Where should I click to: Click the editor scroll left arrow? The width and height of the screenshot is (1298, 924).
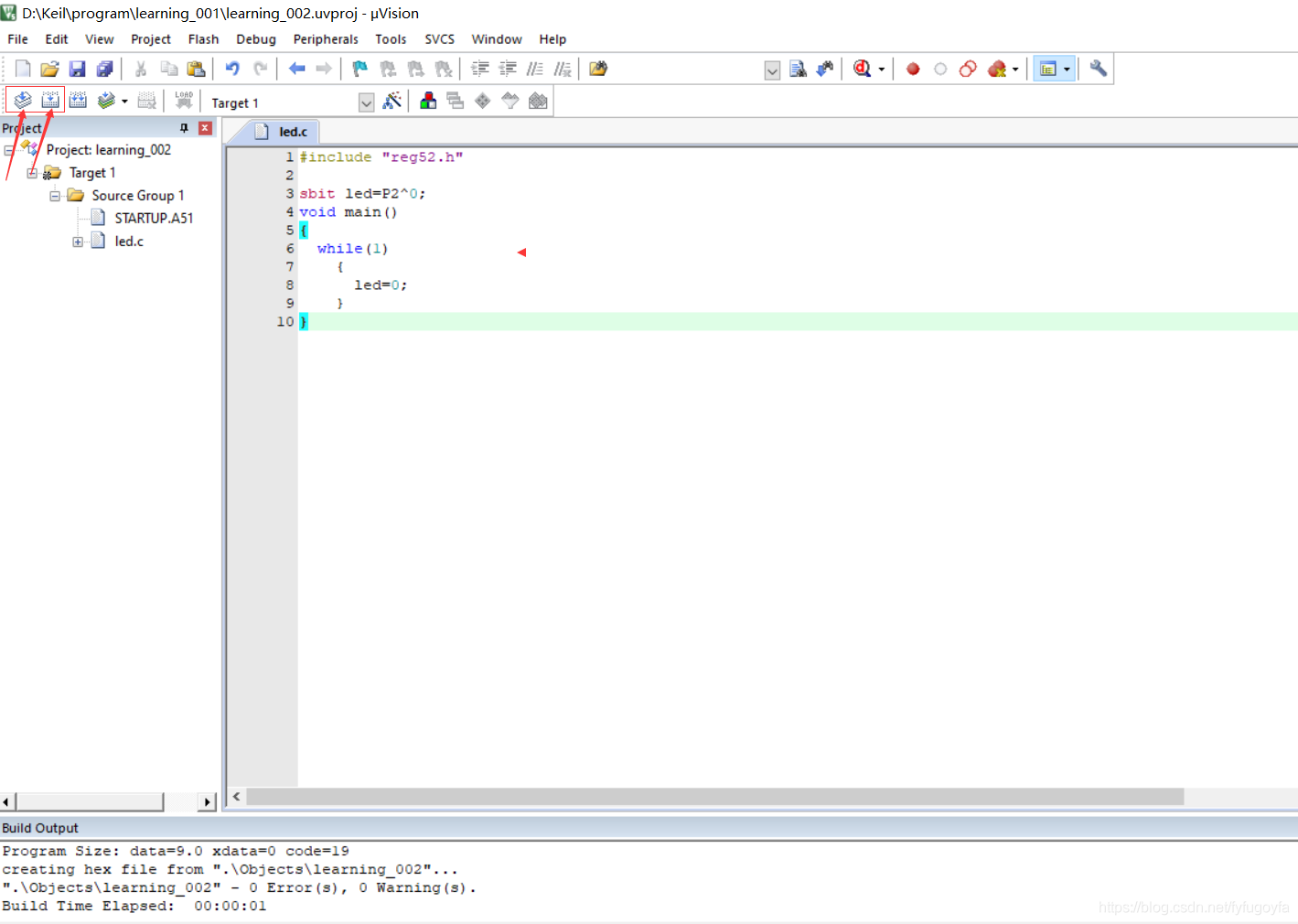pos(237,797)
